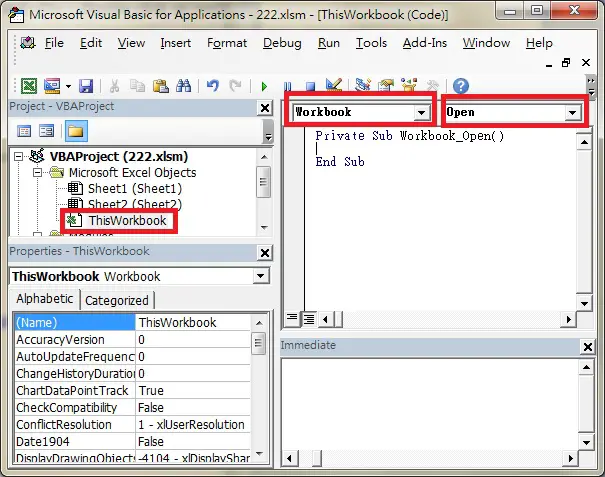Open the Open procedure dropdown
Viewport: 605px width, 477px height.
coord(573,113)
